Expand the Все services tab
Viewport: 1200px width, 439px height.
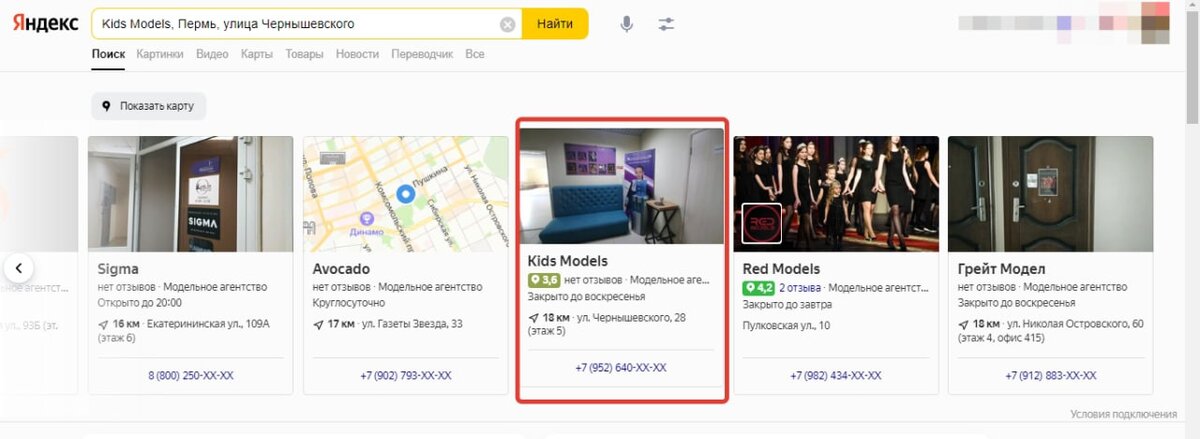pyautogui.click(x=475, y=54)
